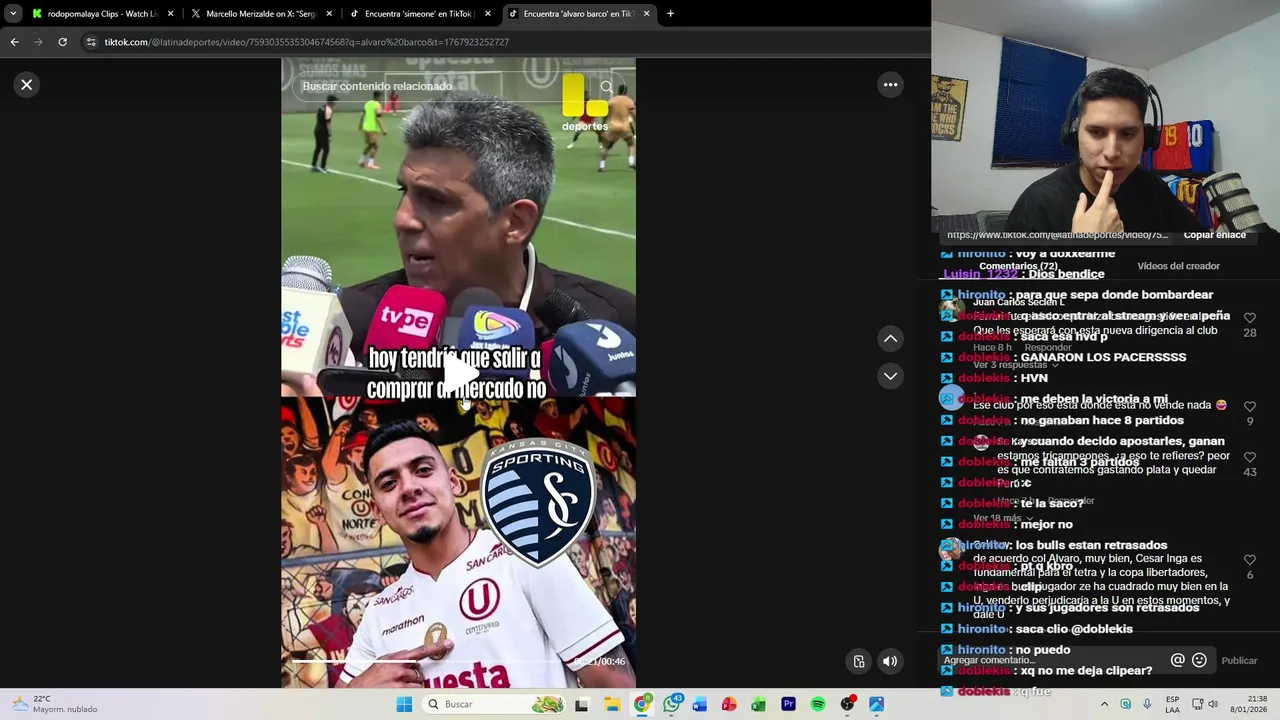Go to previous video with up chevron
This screenshot has height=720, width=1280.
[890, 339]
